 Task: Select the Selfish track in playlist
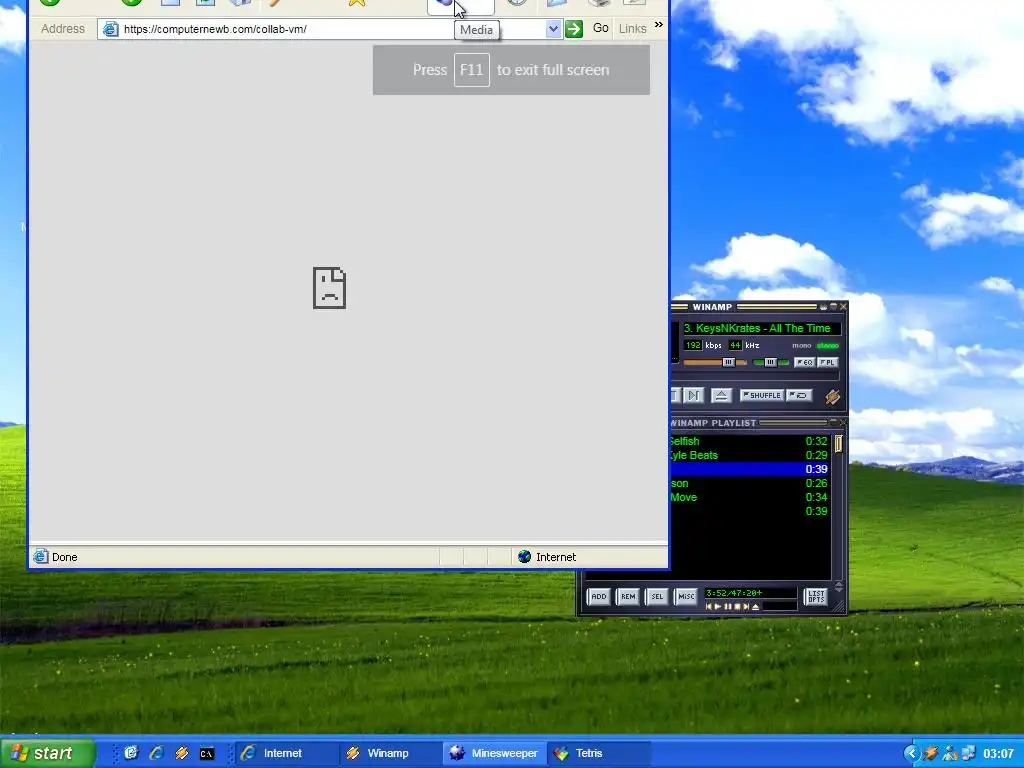coord(750,441)
